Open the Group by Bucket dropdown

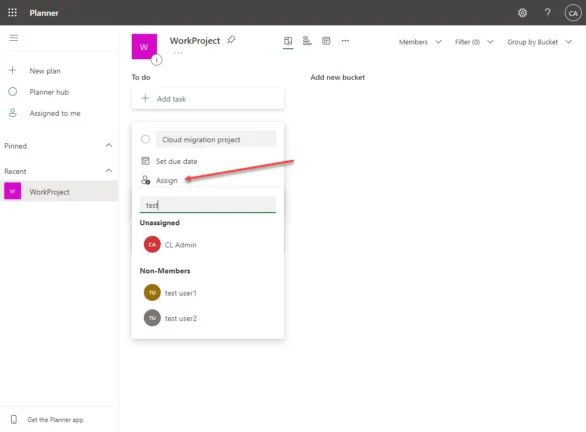click(539, 42)
